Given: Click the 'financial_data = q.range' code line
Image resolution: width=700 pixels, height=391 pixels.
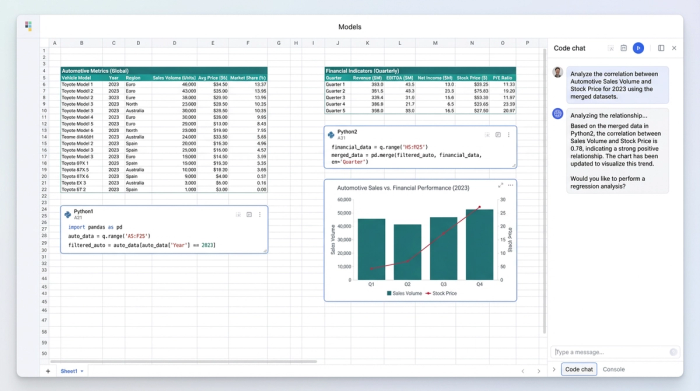Looking at the screenshot, I should coord(379,147).
